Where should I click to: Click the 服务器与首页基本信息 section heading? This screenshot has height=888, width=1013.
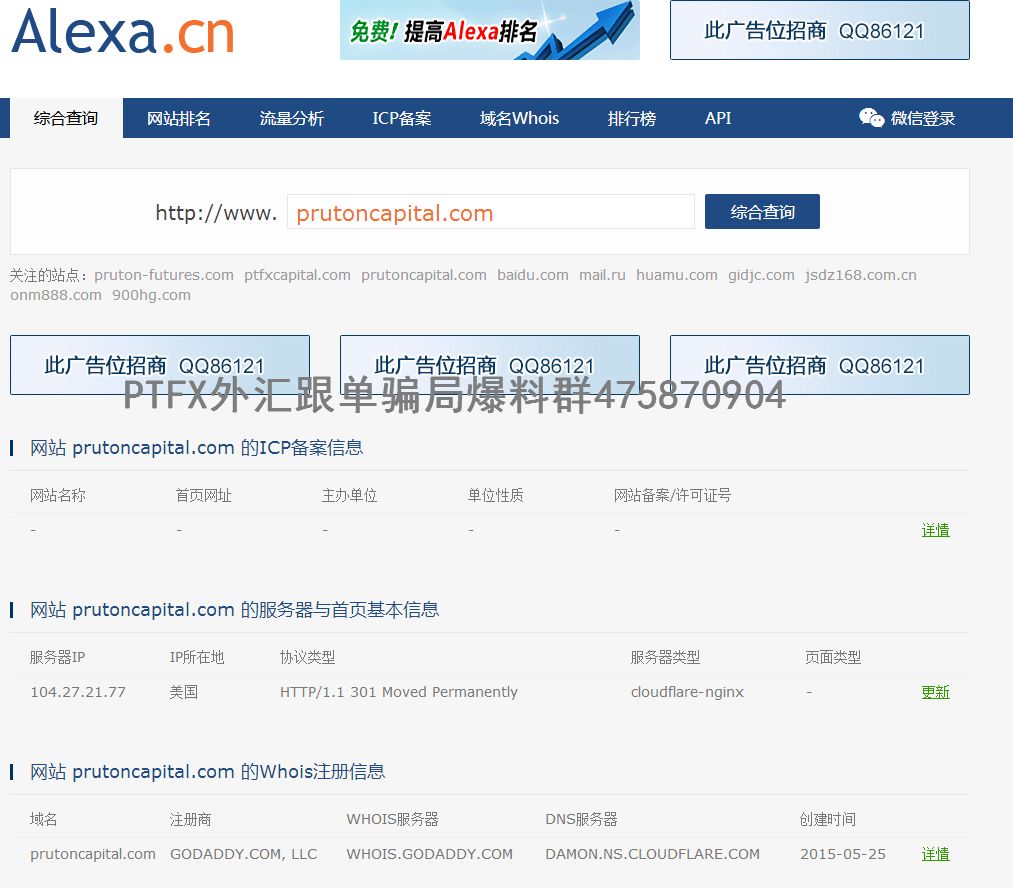pos(235,610)
